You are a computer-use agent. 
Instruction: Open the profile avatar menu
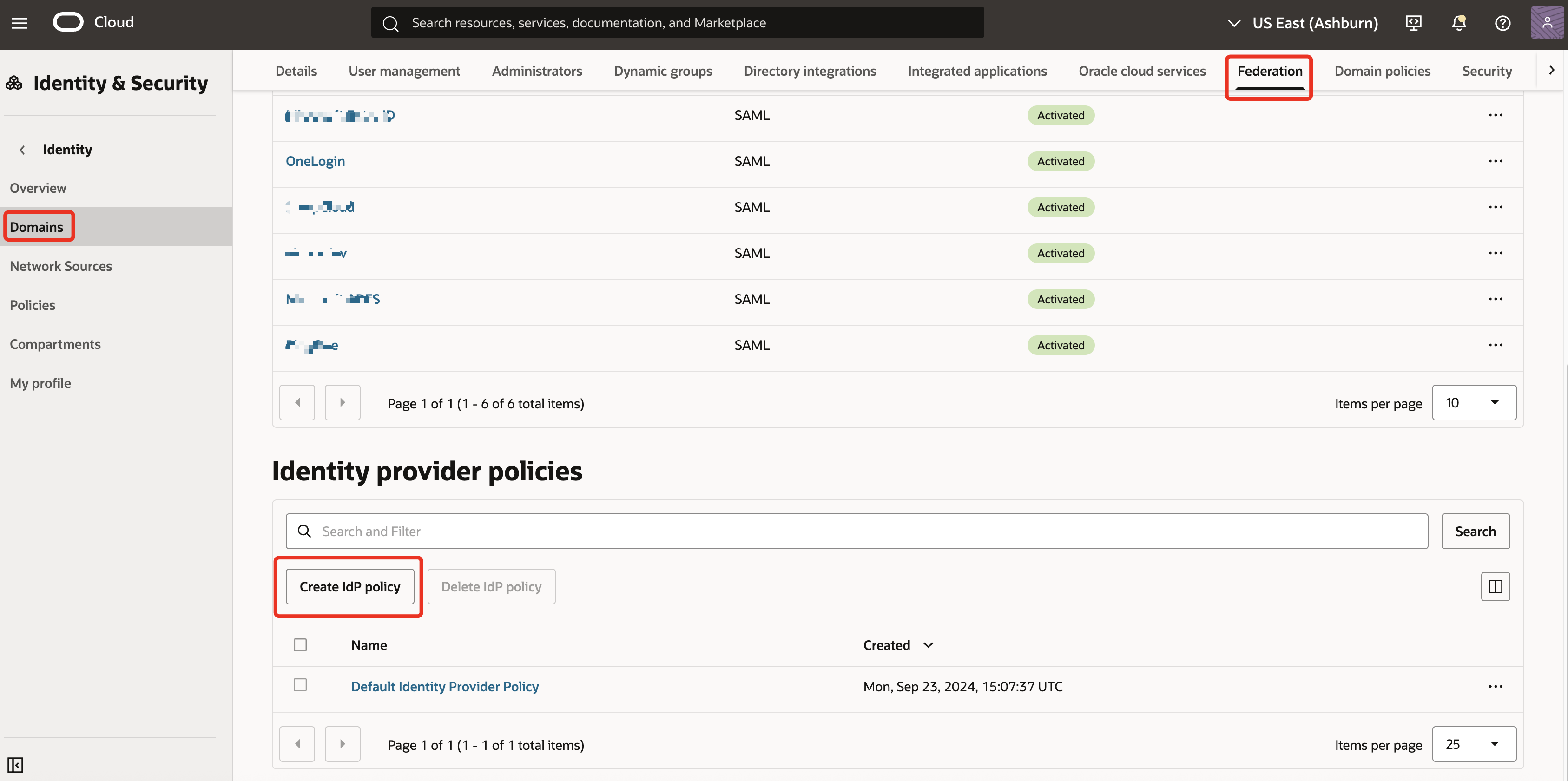click(1547, 22)
